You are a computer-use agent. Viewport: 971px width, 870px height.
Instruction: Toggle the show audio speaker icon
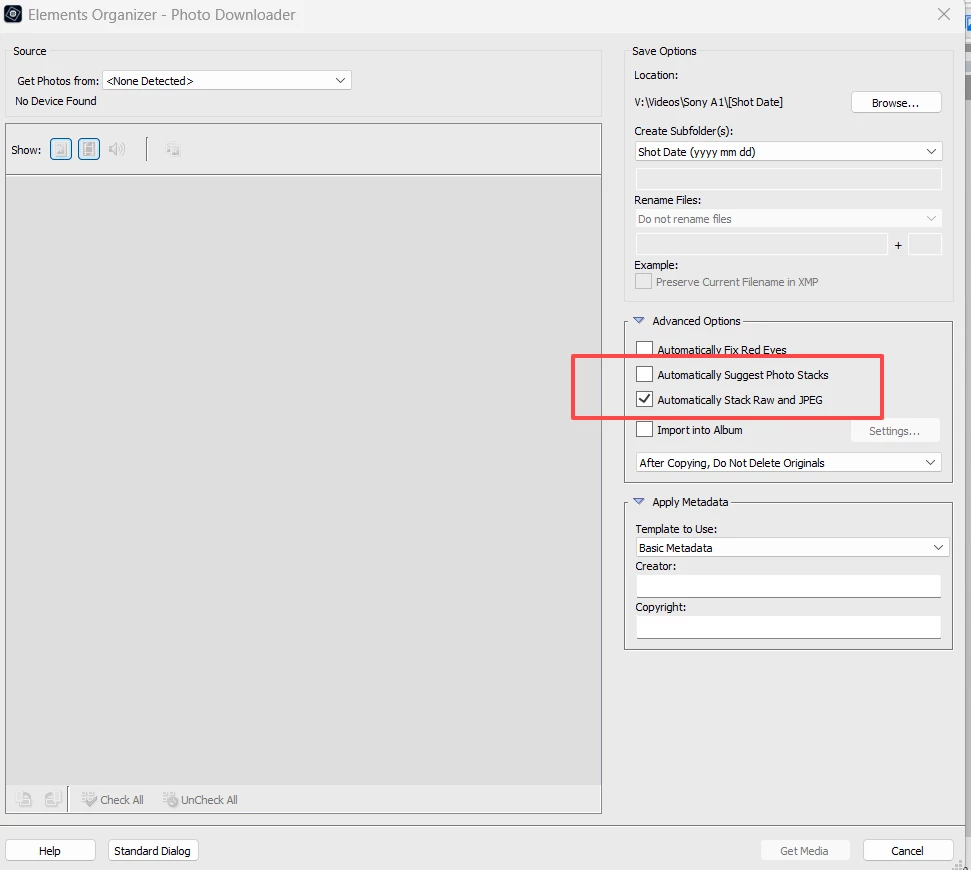click(x=116, y=149)
